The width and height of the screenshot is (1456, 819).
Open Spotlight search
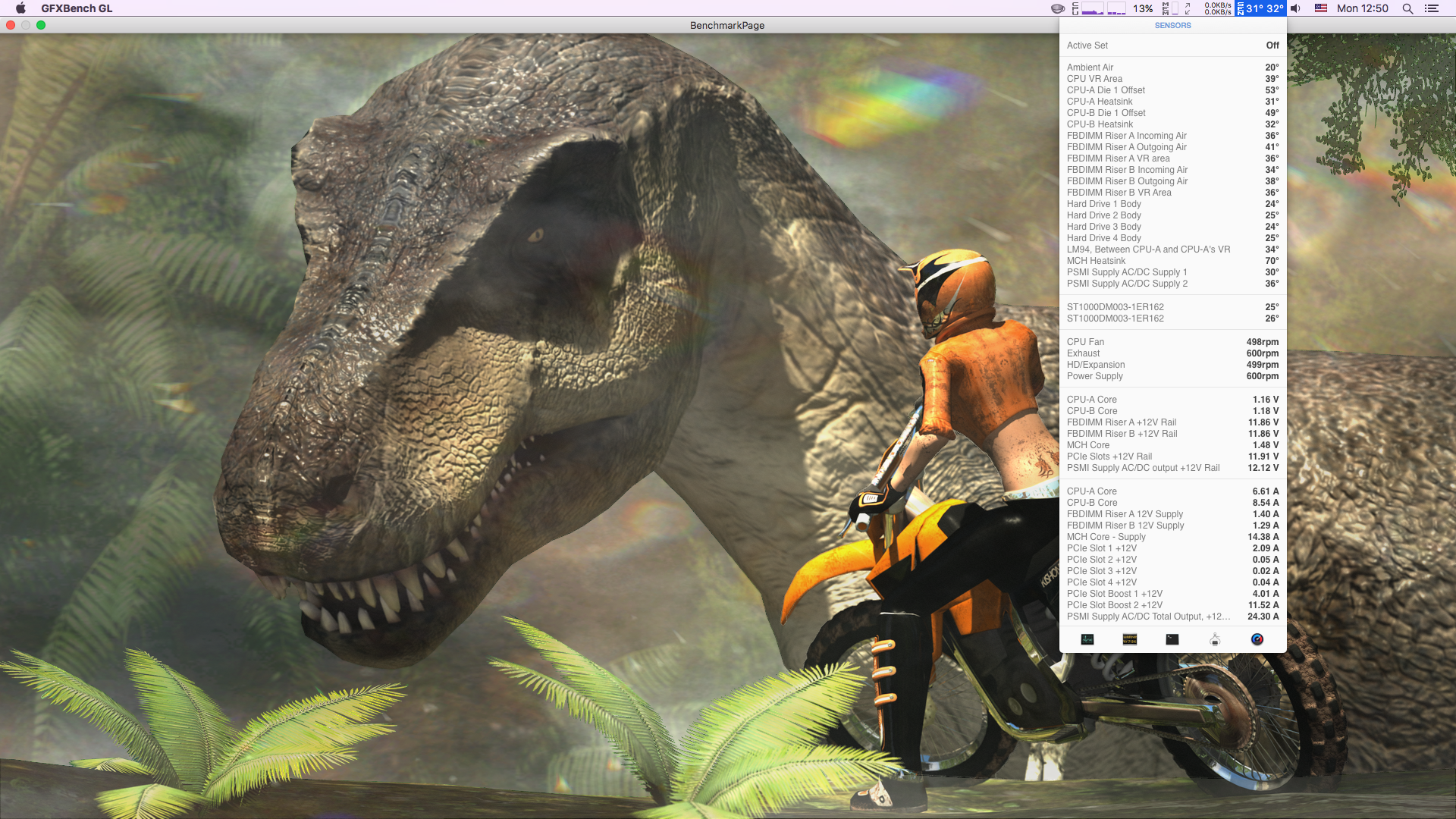[1407, 8]
